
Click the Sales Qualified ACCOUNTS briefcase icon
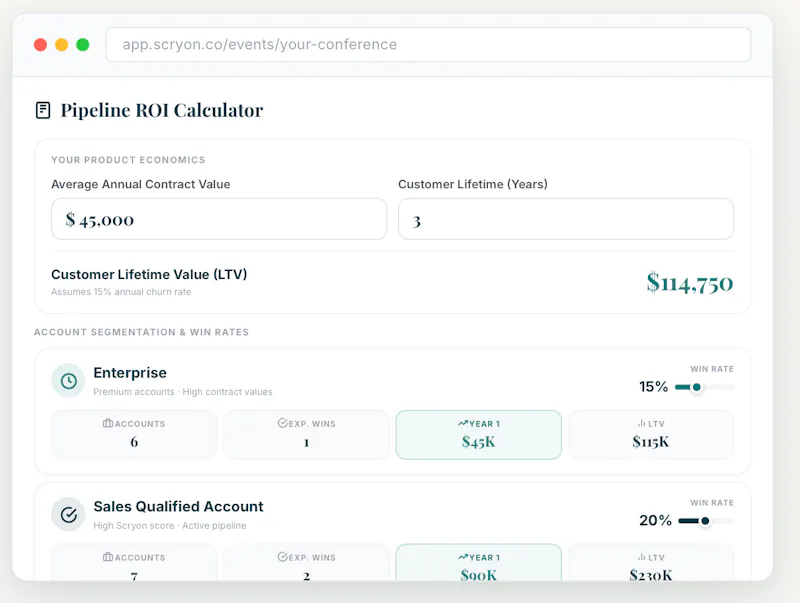coord(108,557)
